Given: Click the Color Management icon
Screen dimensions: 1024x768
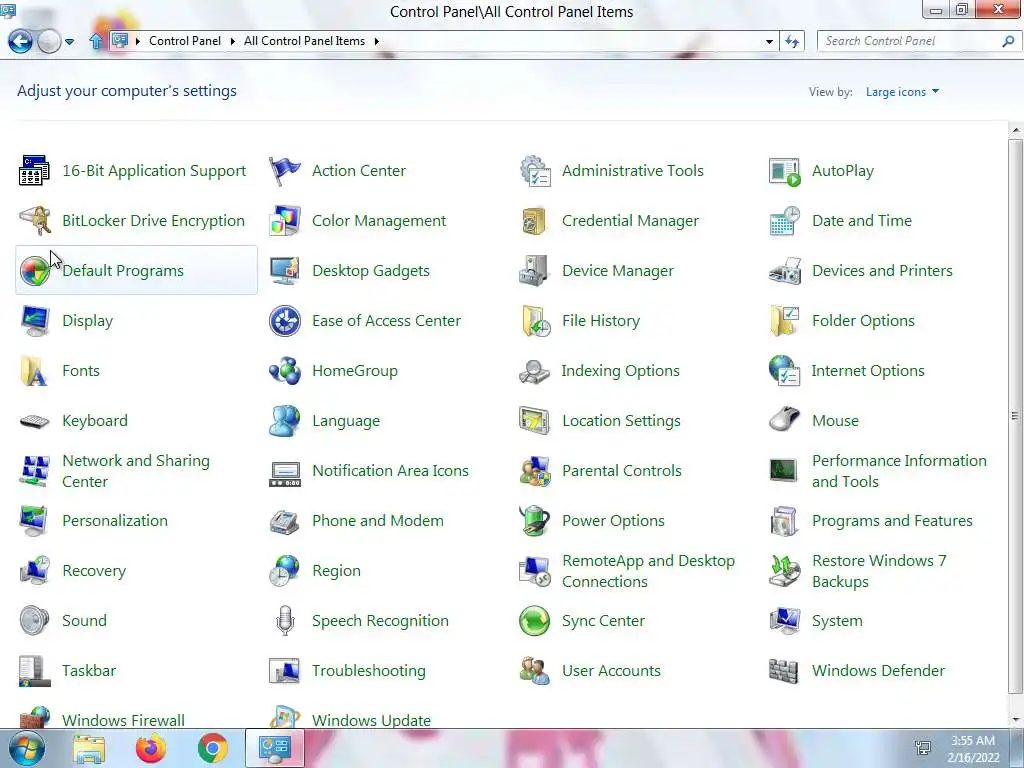Looking at the screenshot, I should (285, 221).
